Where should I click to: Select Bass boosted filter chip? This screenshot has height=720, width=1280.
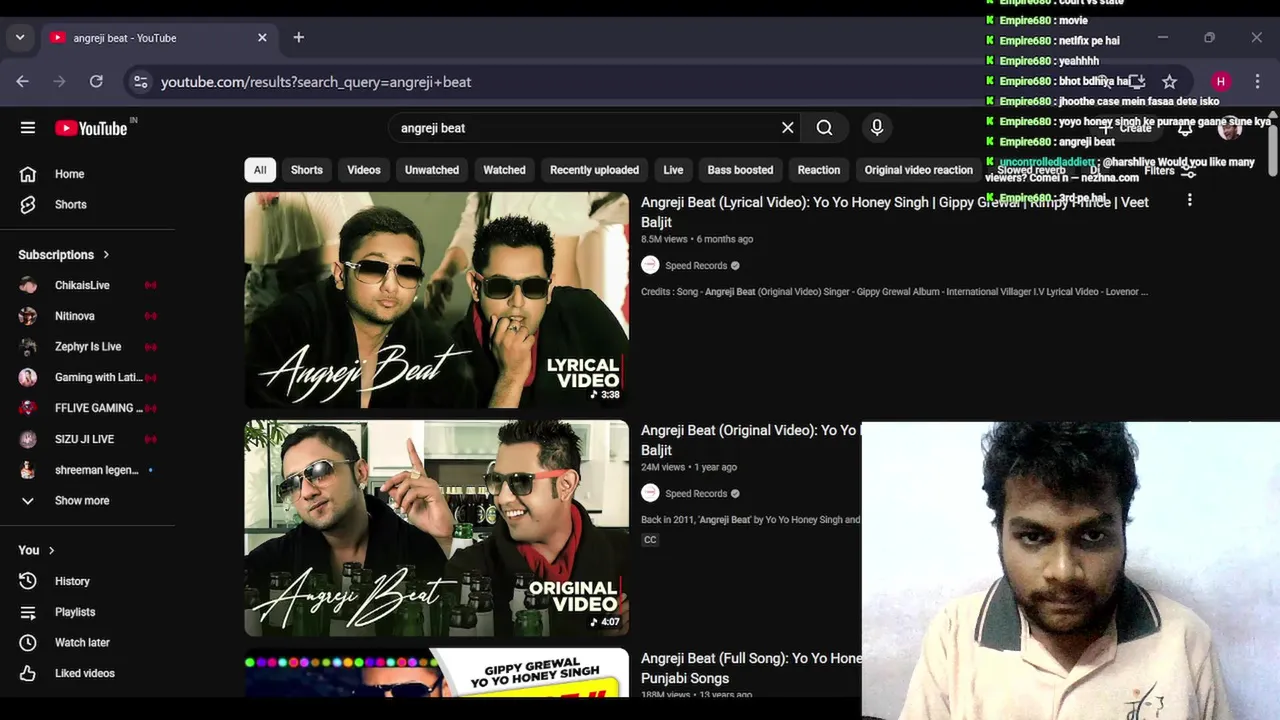point(740,170)
